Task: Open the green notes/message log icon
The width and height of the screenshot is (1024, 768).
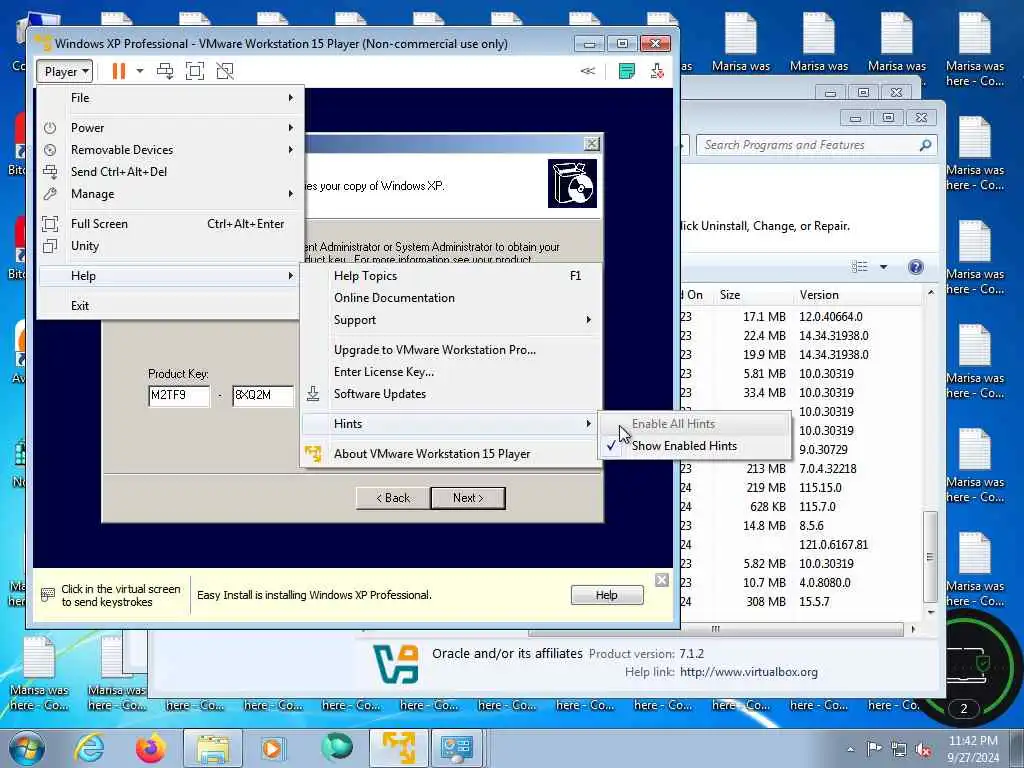Action: (x=626, y=71)
